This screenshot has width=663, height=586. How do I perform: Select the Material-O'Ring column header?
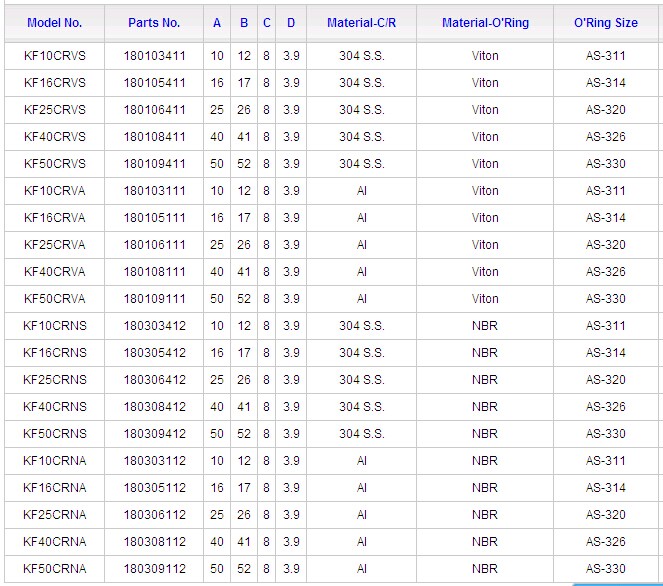[484, 22]
